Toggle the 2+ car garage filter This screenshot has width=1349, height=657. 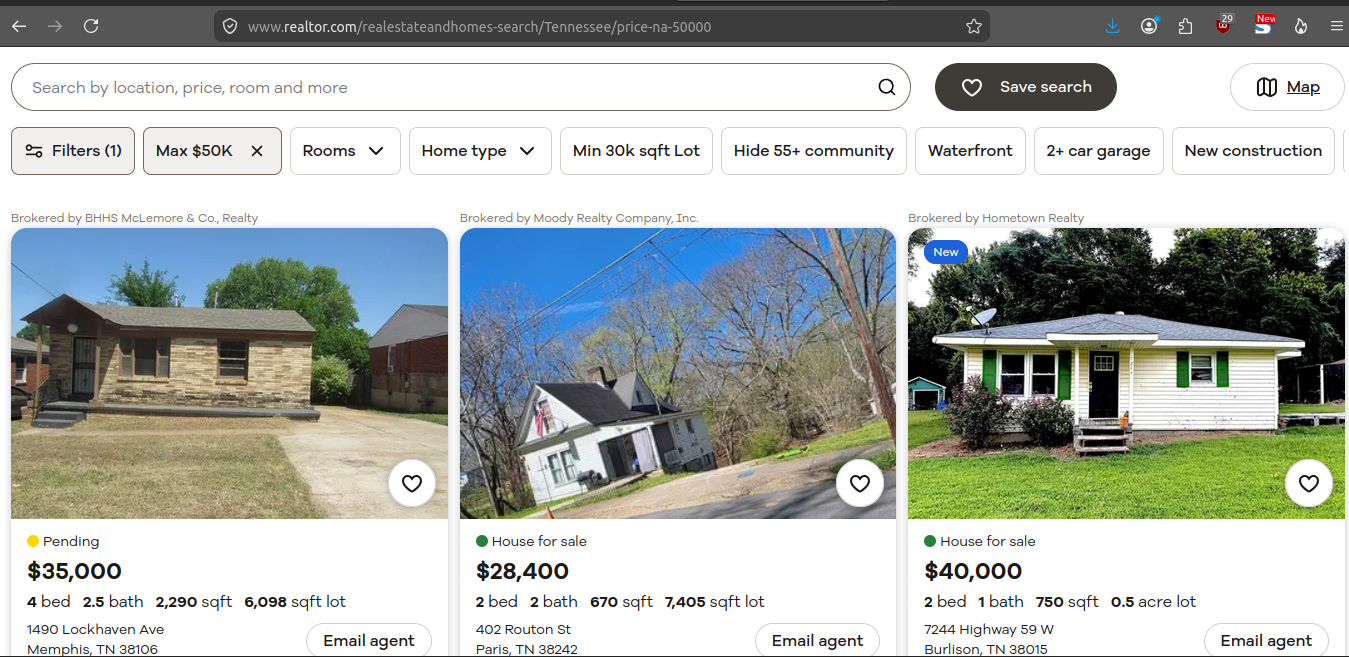point(1099,151)
